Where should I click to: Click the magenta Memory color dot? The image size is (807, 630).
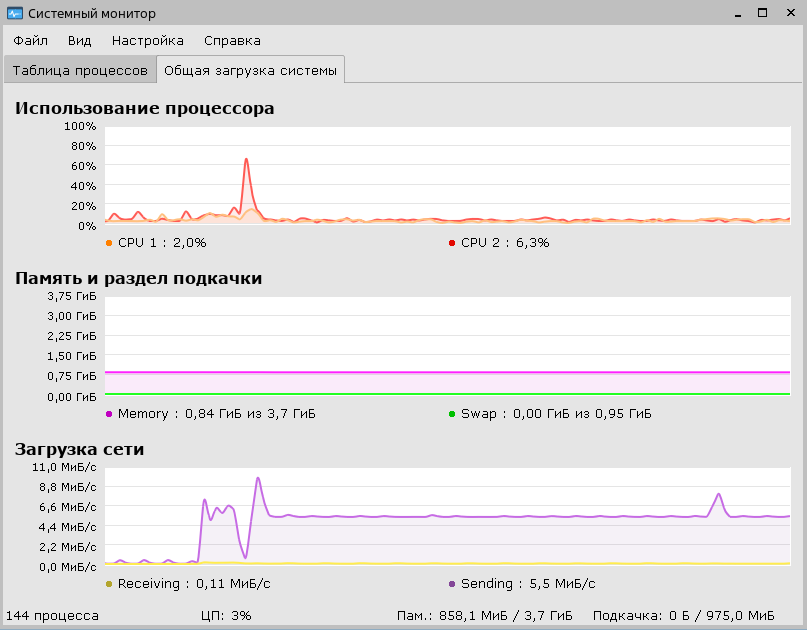109,414
